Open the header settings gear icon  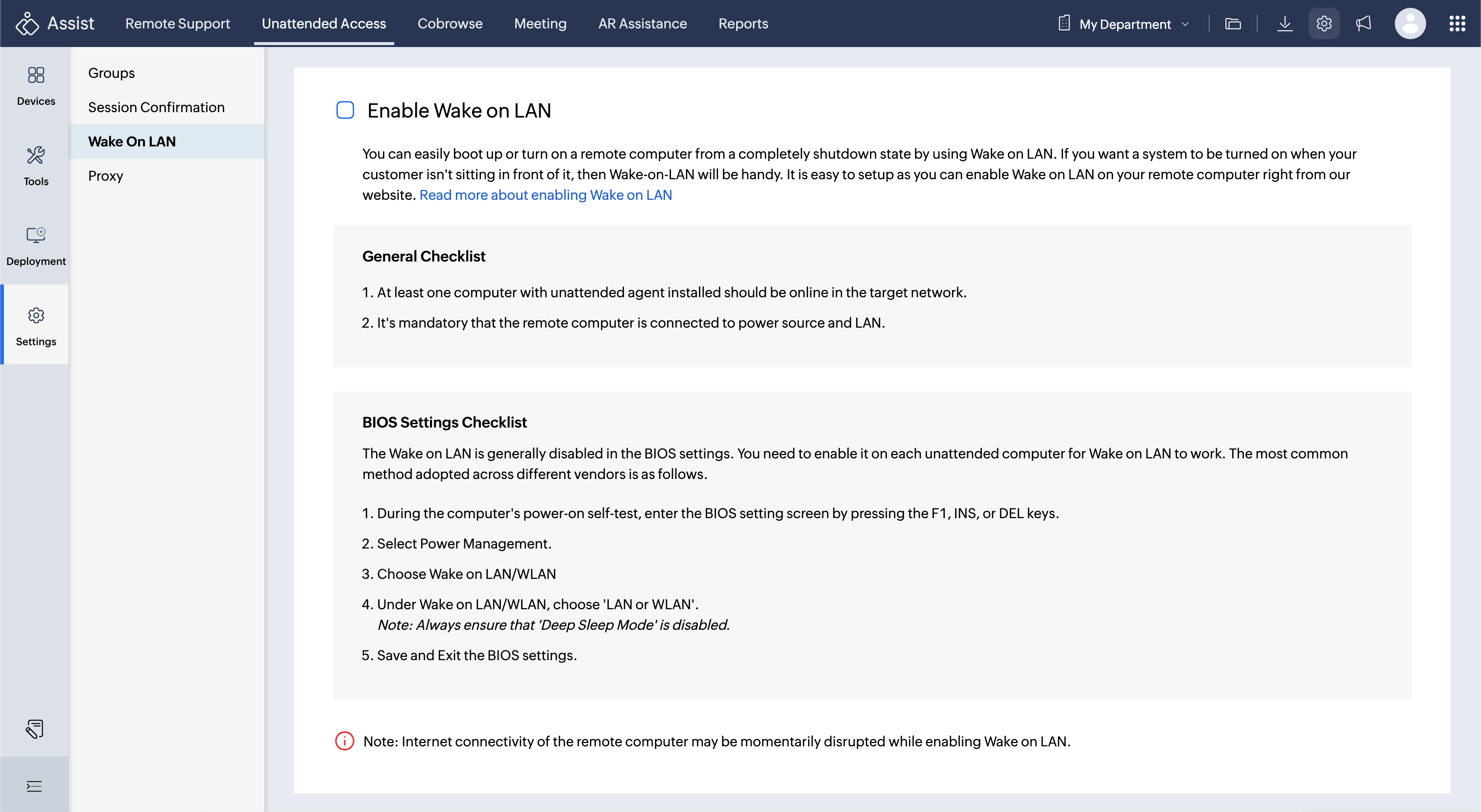1323,24
